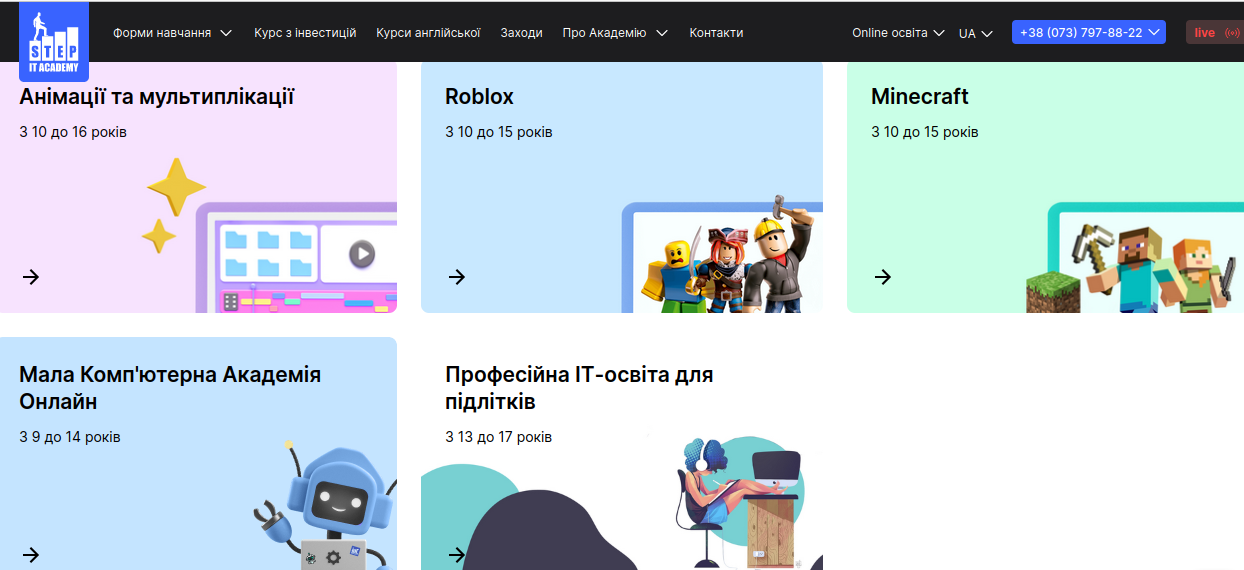
Task: Open the STEP IT Academy logo homepage
Action: tap(54, 41)
